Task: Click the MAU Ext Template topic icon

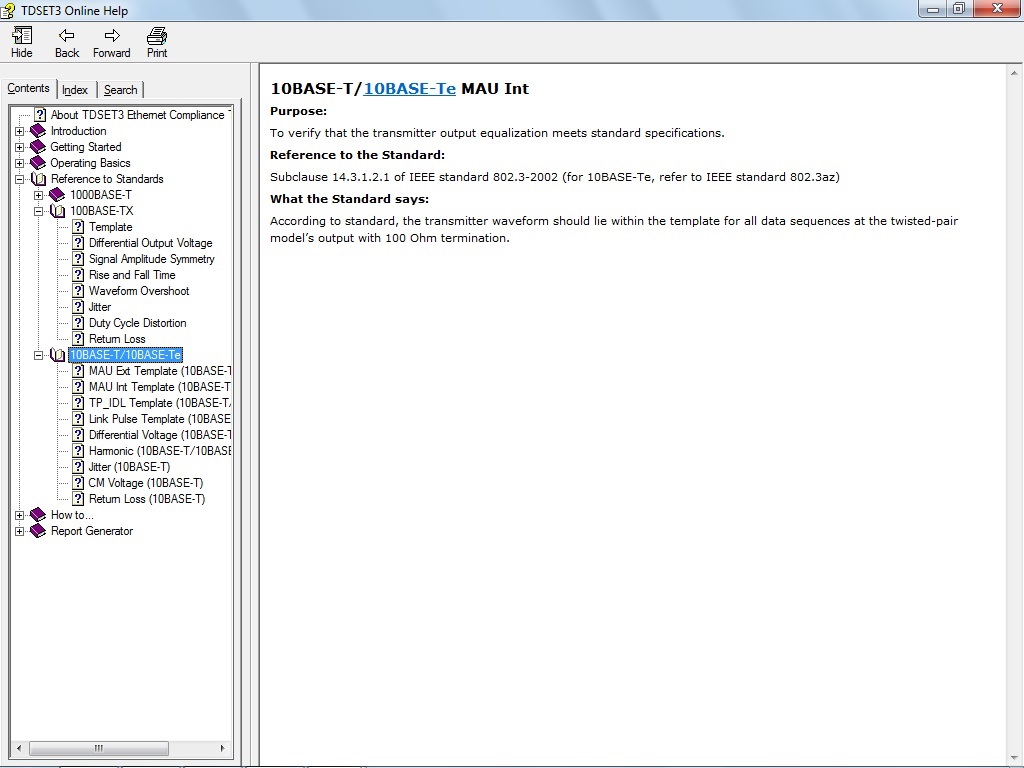Action: point(78,371)
